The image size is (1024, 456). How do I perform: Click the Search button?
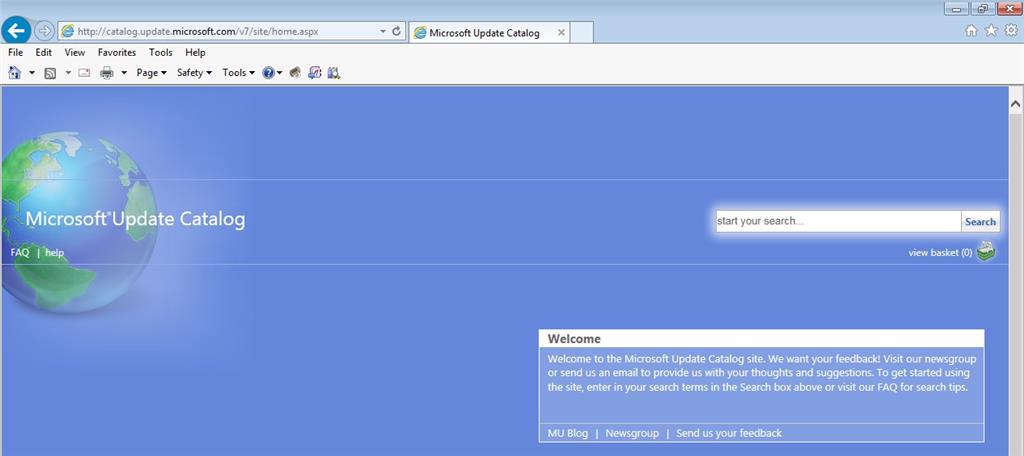point(980,221)
